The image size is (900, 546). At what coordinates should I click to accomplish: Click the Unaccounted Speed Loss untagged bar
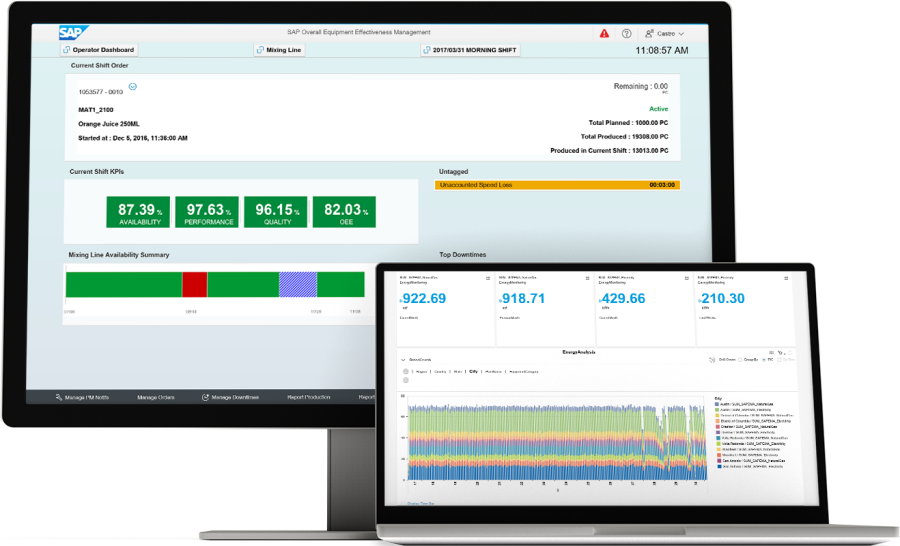point(557,185)
